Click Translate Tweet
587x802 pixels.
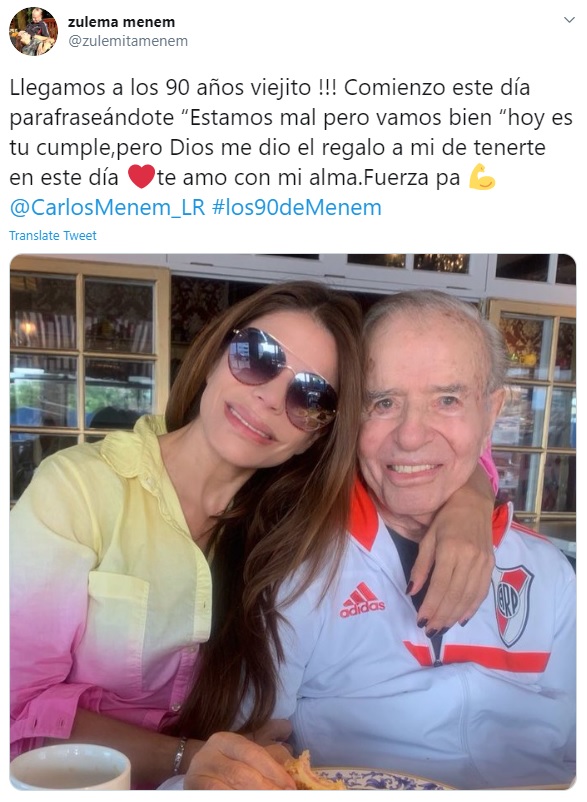(x=53, y=235)
